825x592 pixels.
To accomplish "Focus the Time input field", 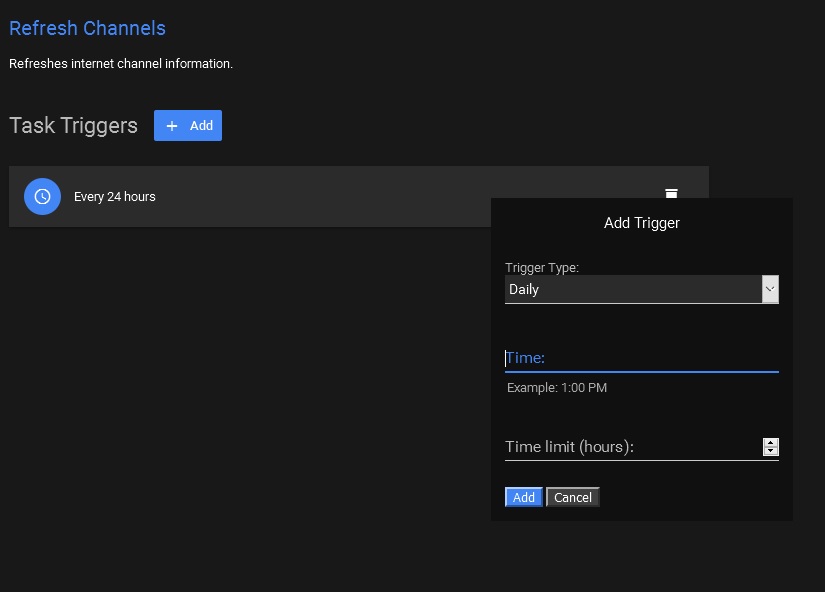I will pyautogui.click(x=640, y=358).
